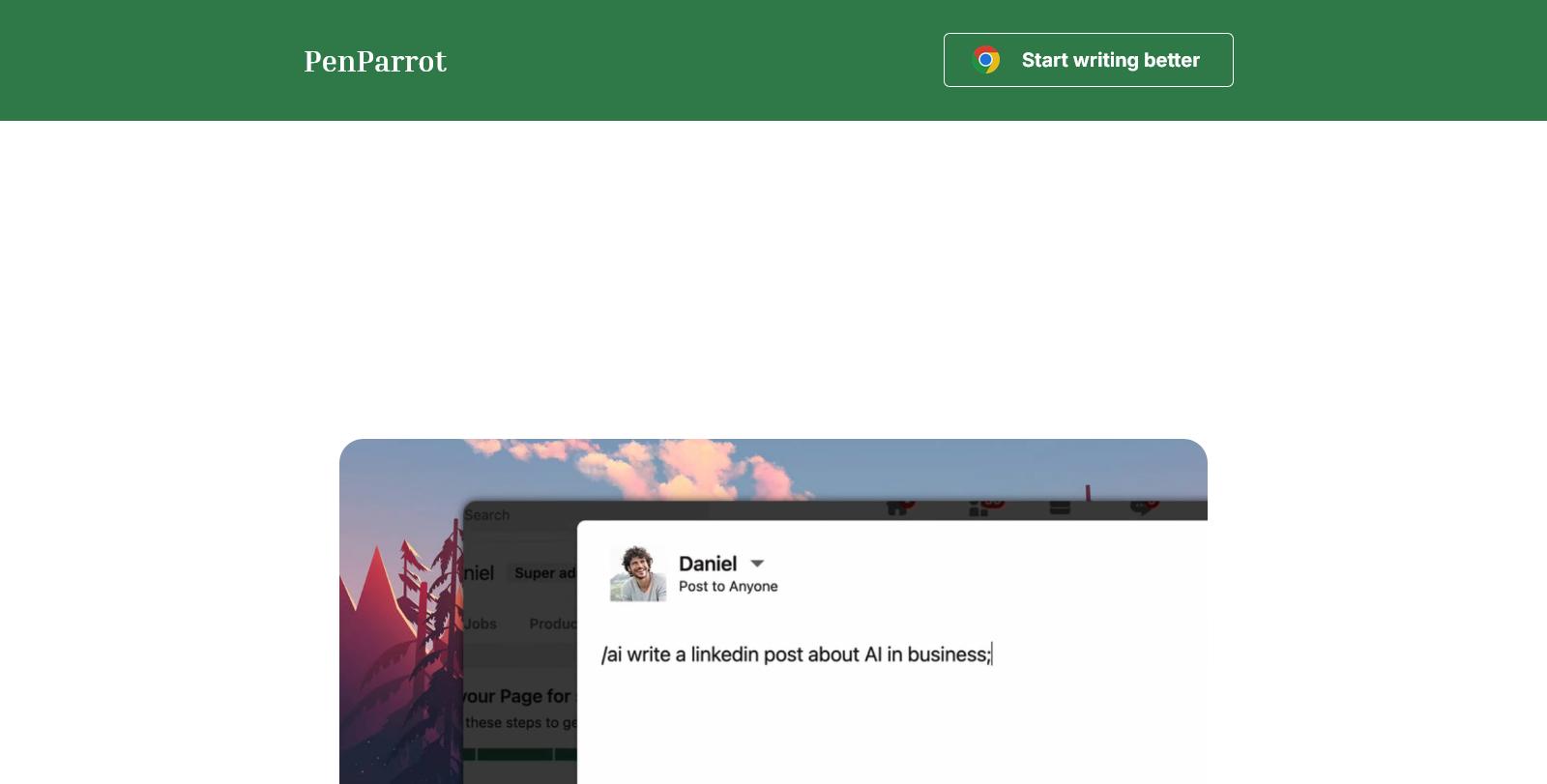Click the Daniel name text
Image resolution: width=1547 pixels, height=784 pixels.
[x=708, y=564]
